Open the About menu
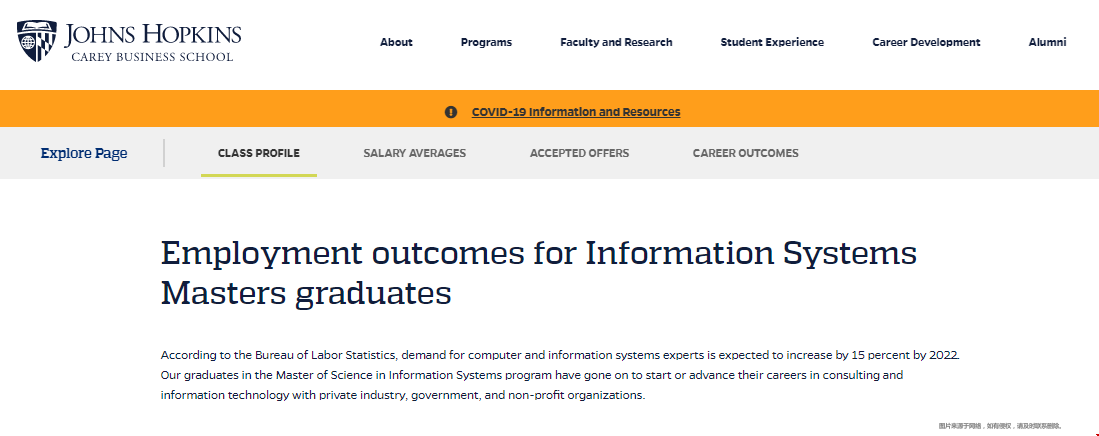The width and height of the screenshot is (1099, 436). 396,42
